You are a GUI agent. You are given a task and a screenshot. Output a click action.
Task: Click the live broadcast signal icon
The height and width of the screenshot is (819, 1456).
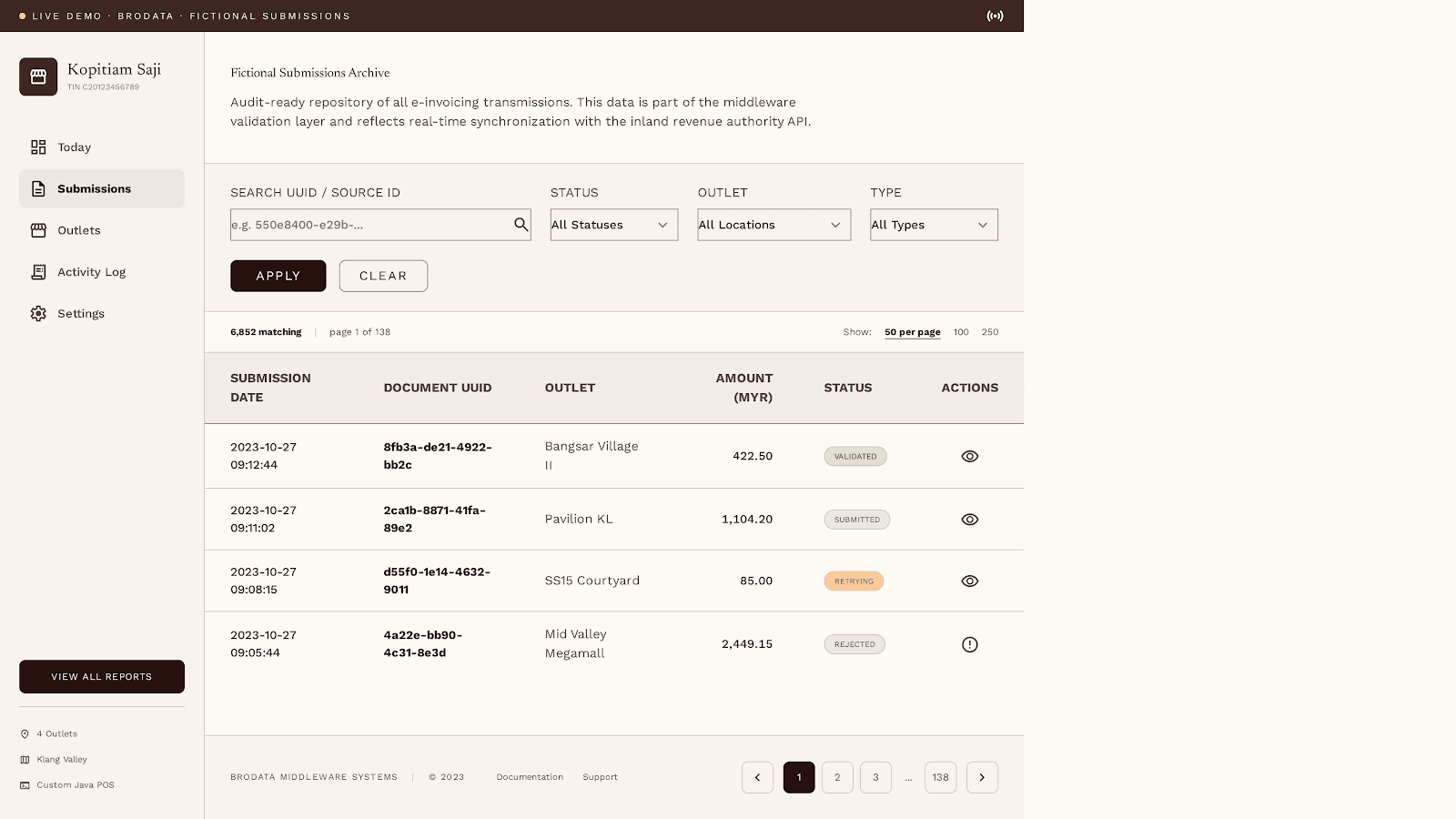[996, 15]
